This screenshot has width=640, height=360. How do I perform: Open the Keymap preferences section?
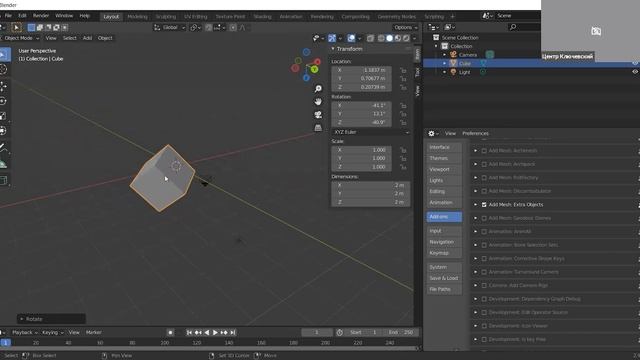click(444, 253)
